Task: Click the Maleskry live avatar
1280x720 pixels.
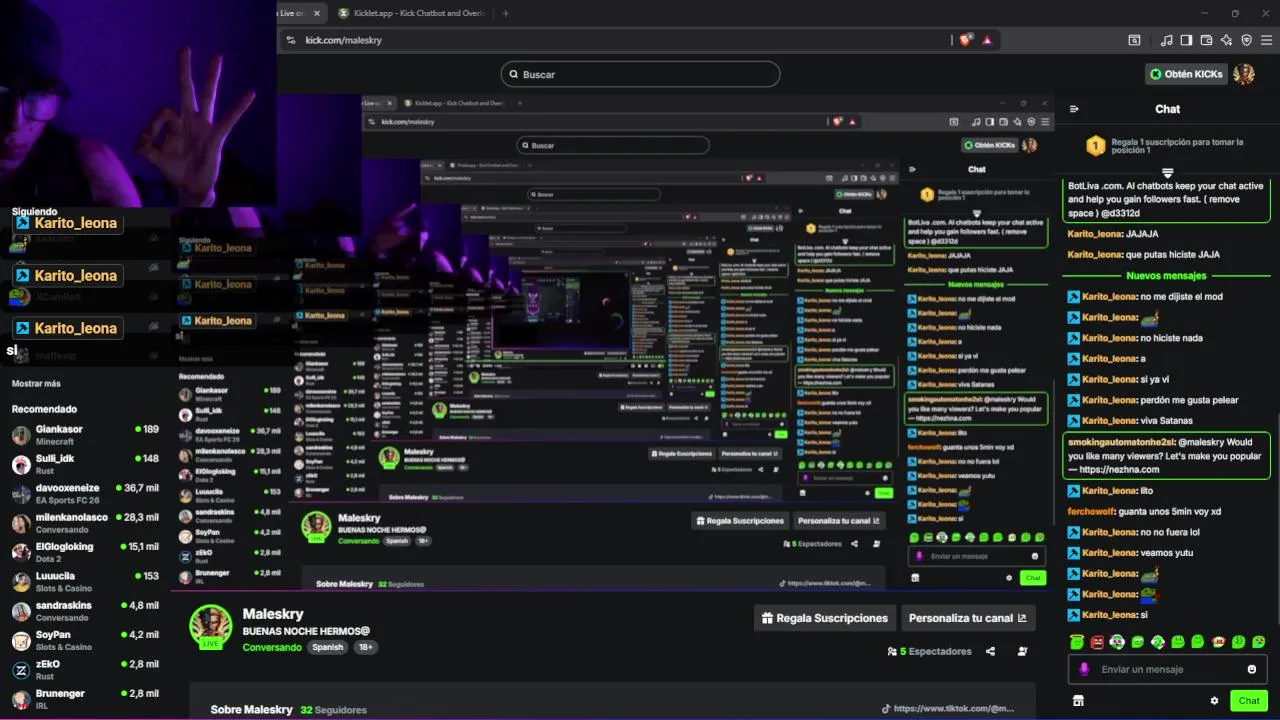Action: [x=211, y=626]
